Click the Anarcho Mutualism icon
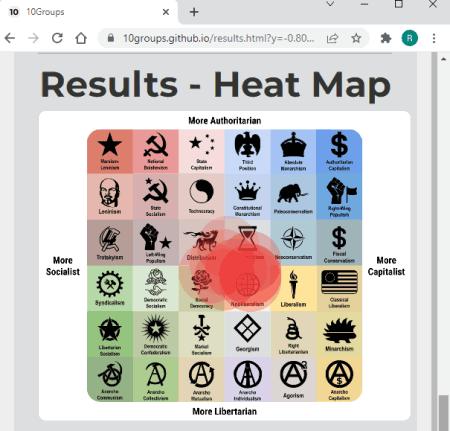This screenshot has height=431, width=450. pyautogui.click(x=201, y=375)
